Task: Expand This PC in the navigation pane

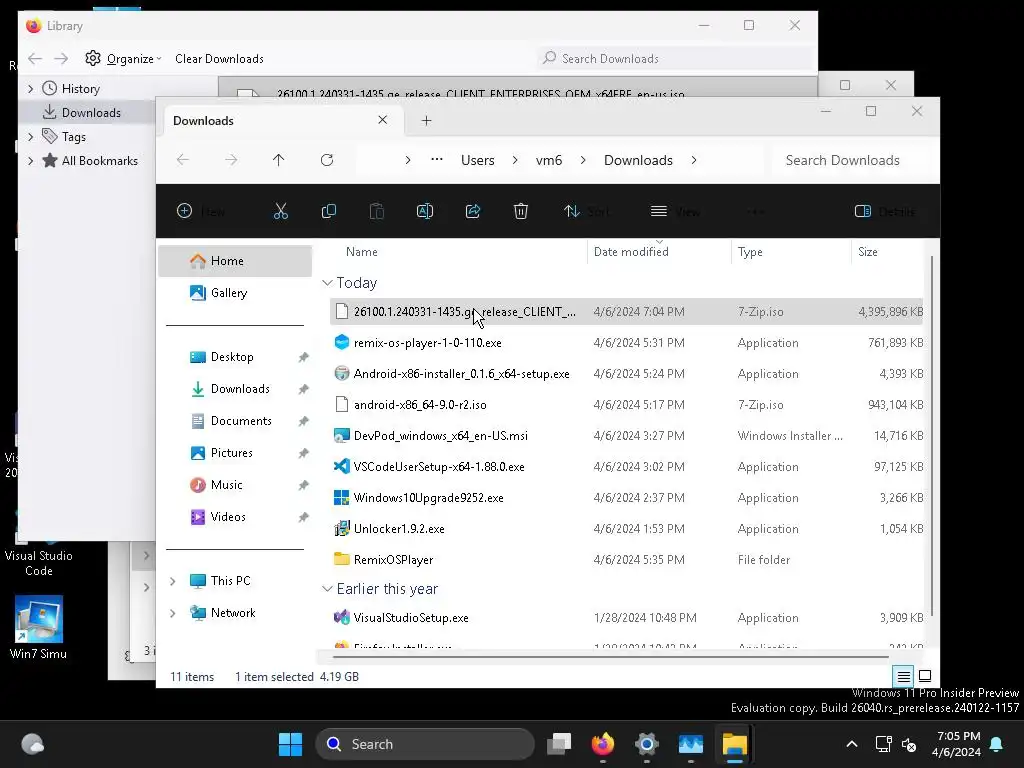Action: point(172,581)
